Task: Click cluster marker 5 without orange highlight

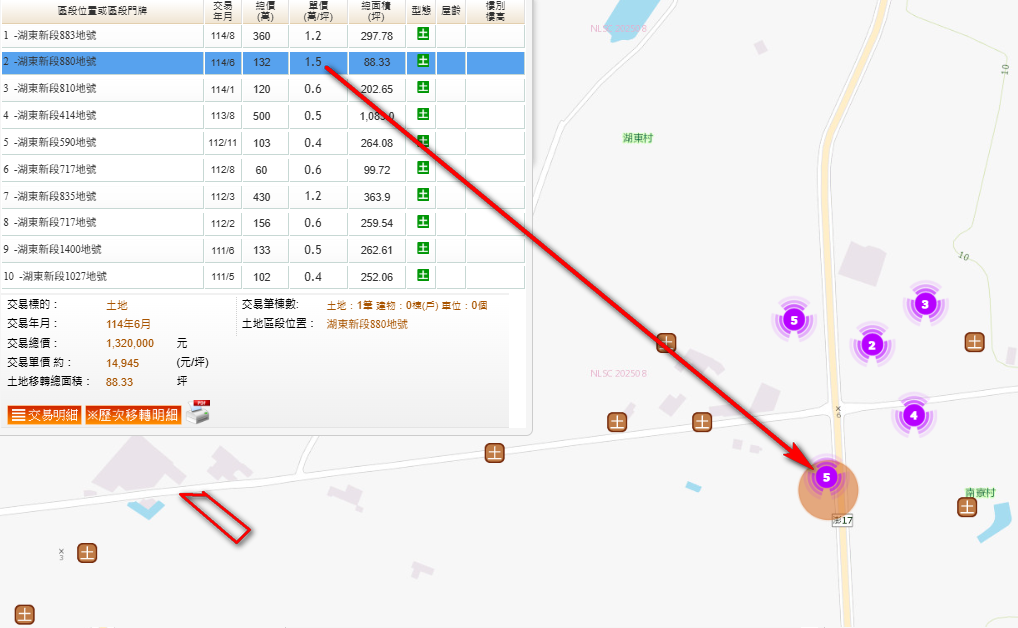Action: point(793,320)
